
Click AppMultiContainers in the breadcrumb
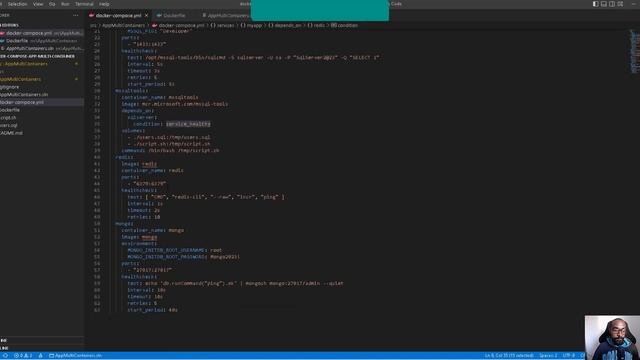tap(123, 25)
